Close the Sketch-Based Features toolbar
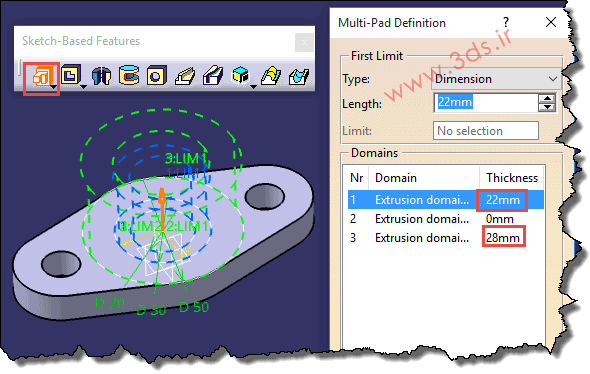Viewport: 590px width, 374px height. [x=304, y=42]
